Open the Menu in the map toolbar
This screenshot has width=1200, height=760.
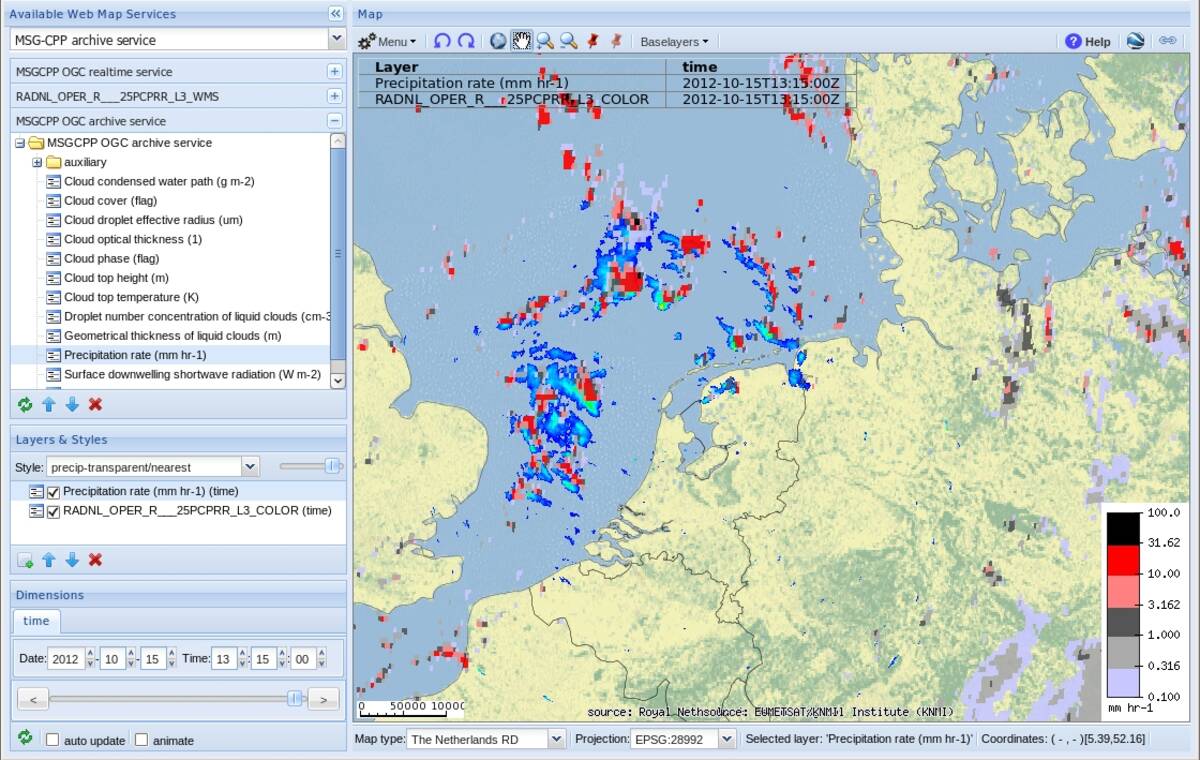[388, 41]
